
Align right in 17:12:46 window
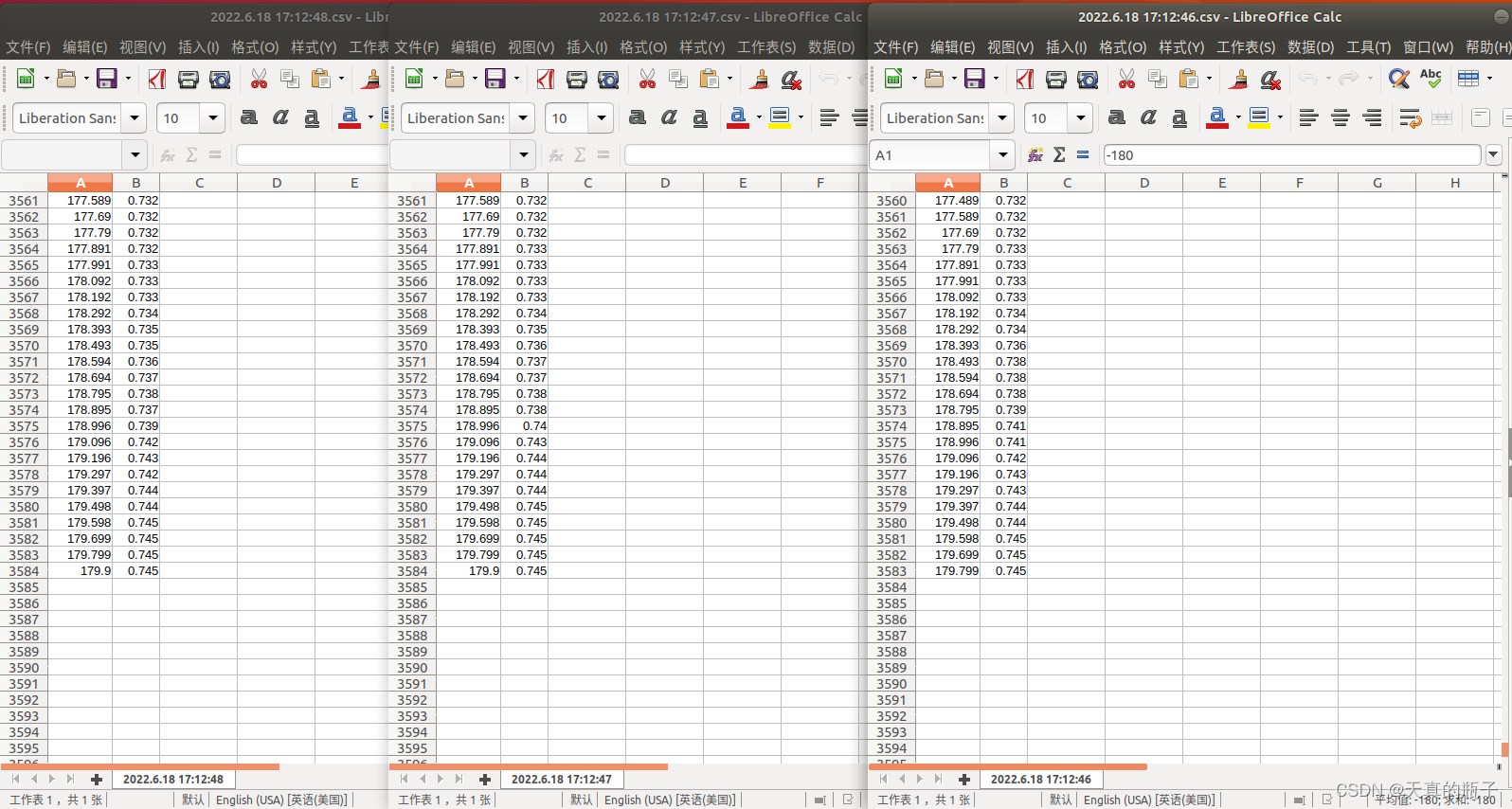pos(1372,117)
